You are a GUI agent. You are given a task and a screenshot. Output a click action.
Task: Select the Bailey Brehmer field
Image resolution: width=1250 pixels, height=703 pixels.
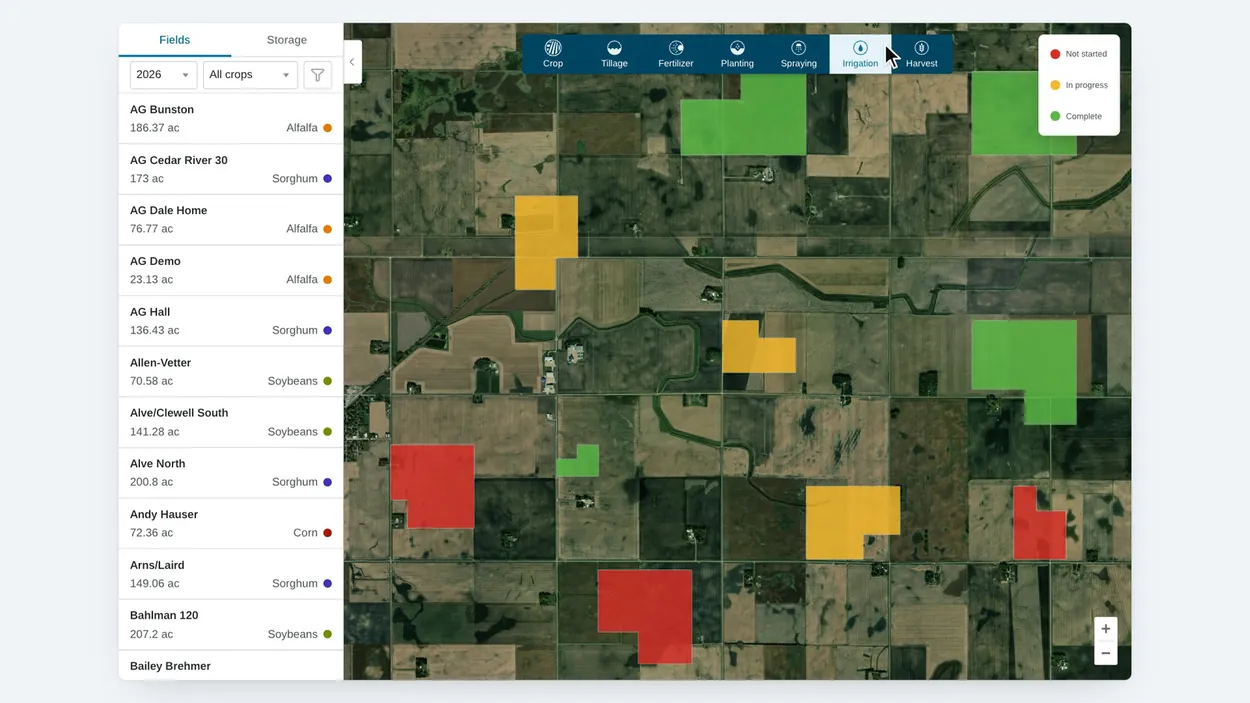click(231, 666)
